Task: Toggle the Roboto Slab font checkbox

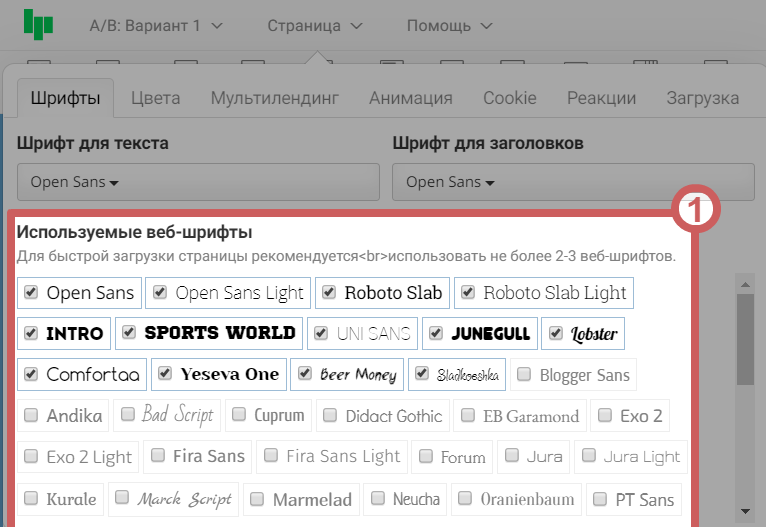Action: click(x=329, y=292)
